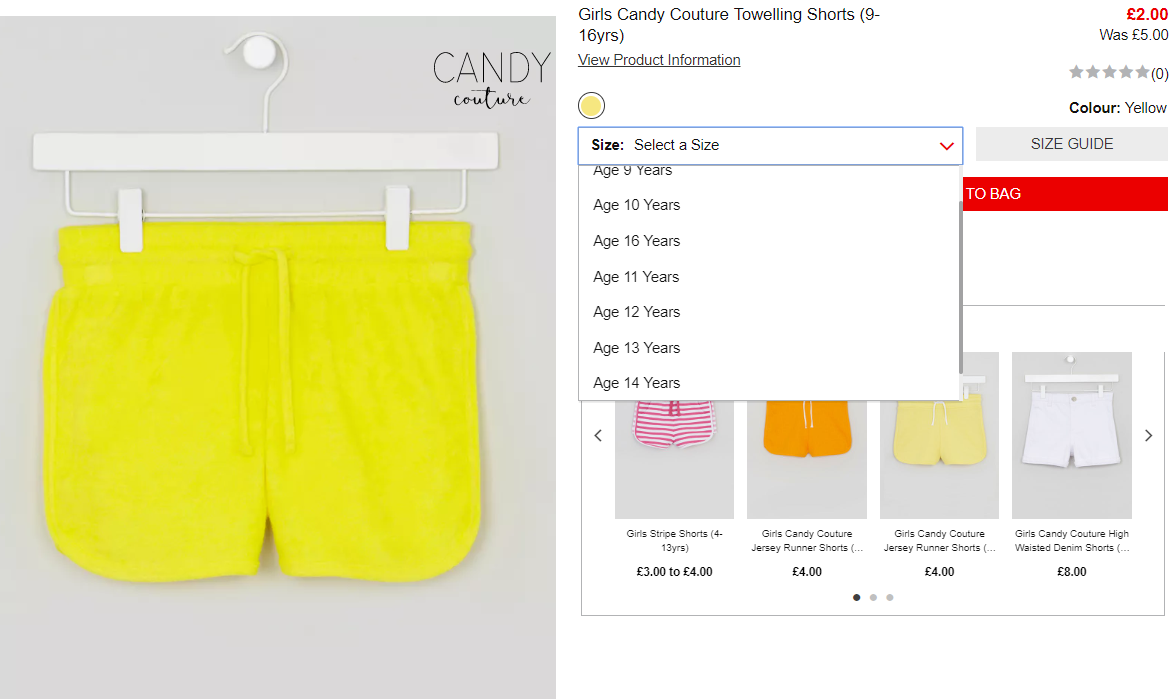This screenshot has height=699, width=1171.
Task: Choose Age 10 Years size option
Action: tap(769, 205)
